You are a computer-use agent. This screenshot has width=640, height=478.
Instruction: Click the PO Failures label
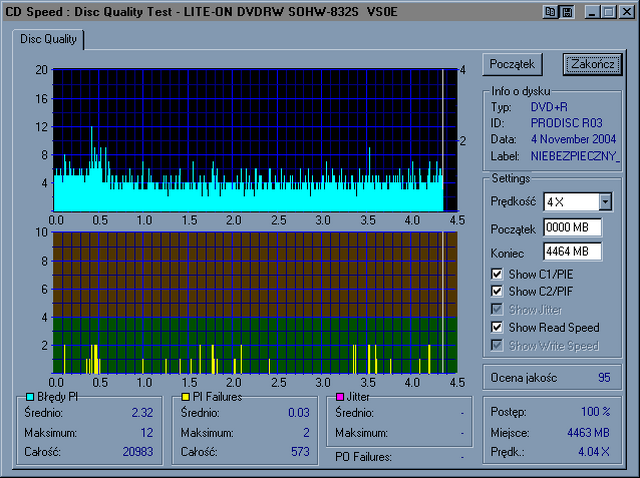pos(363,457)
